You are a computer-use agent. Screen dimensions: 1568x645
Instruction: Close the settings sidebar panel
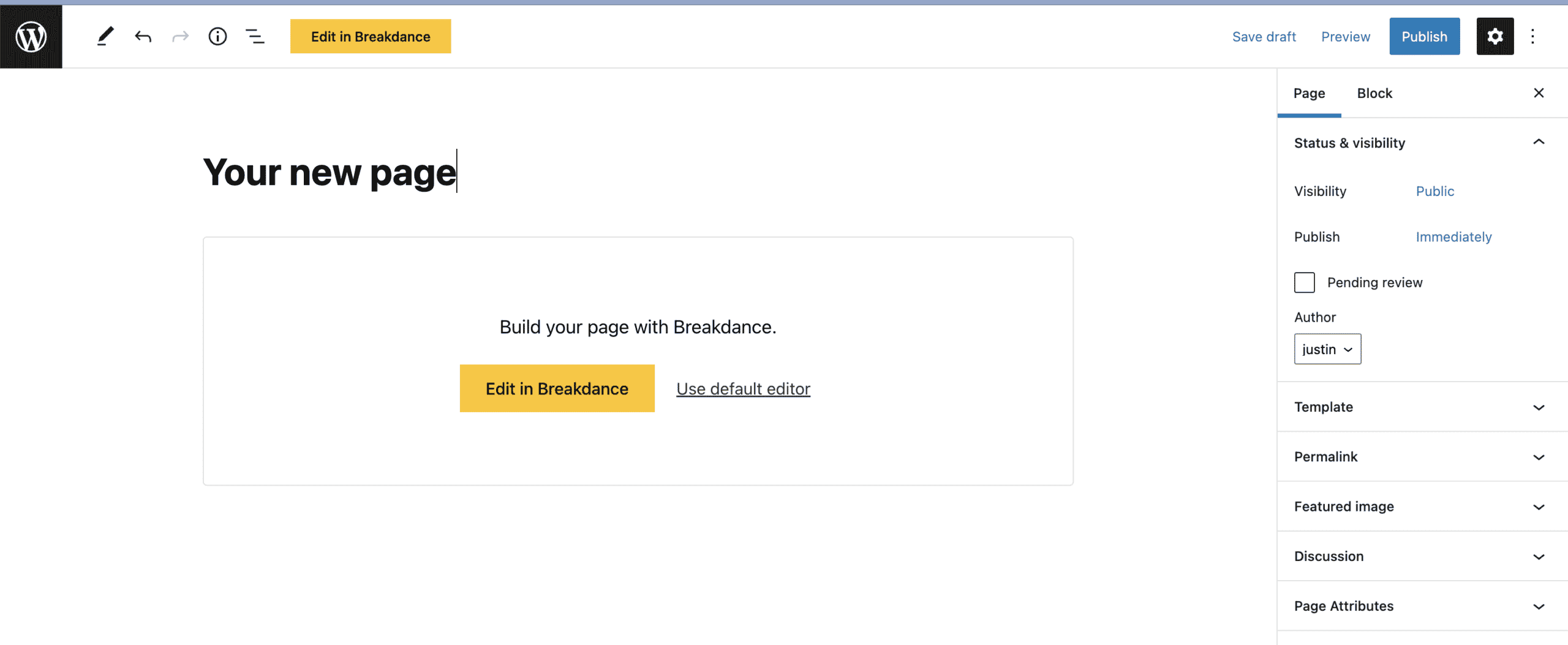(1539, 93)
